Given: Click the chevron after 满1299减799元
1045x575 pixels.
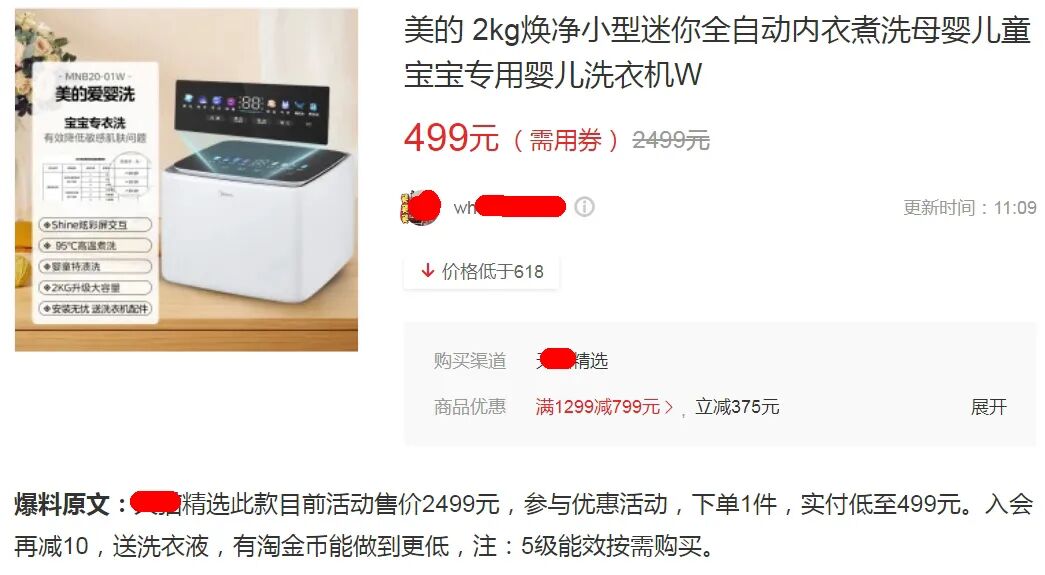Looking at the screenshot, I should (669, 406).
